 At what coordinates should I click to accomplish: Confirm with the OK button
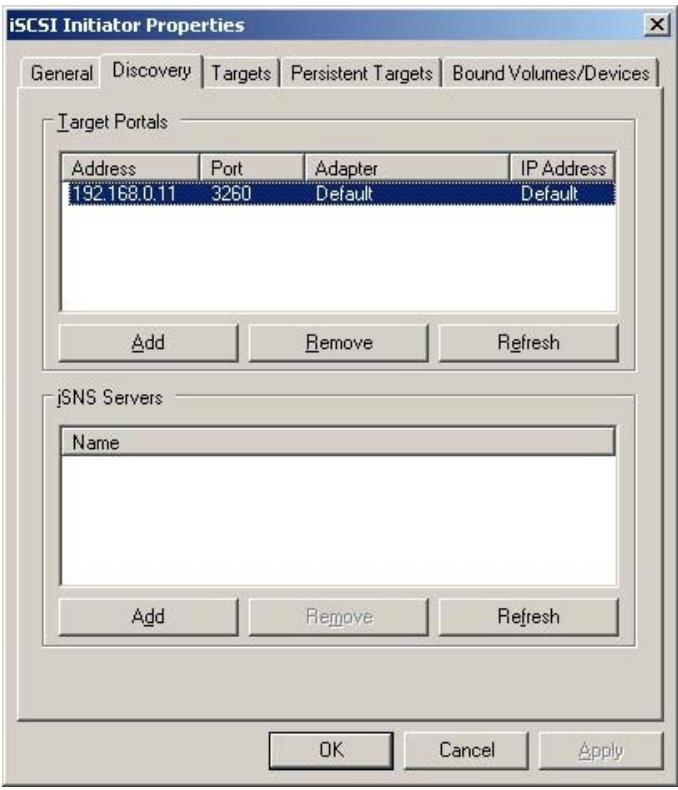pyautogui.click(x=331, y=750)
